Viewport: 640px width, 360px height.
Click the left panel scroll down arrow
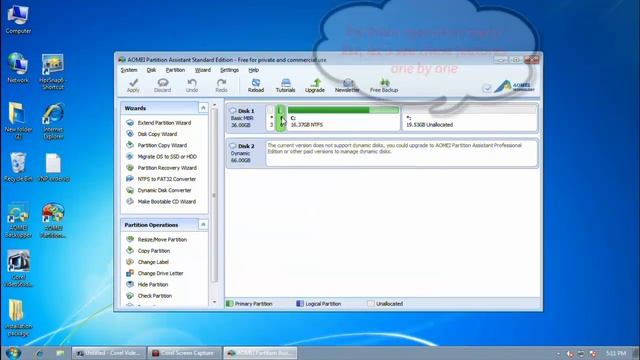click(x=214, y=302)
